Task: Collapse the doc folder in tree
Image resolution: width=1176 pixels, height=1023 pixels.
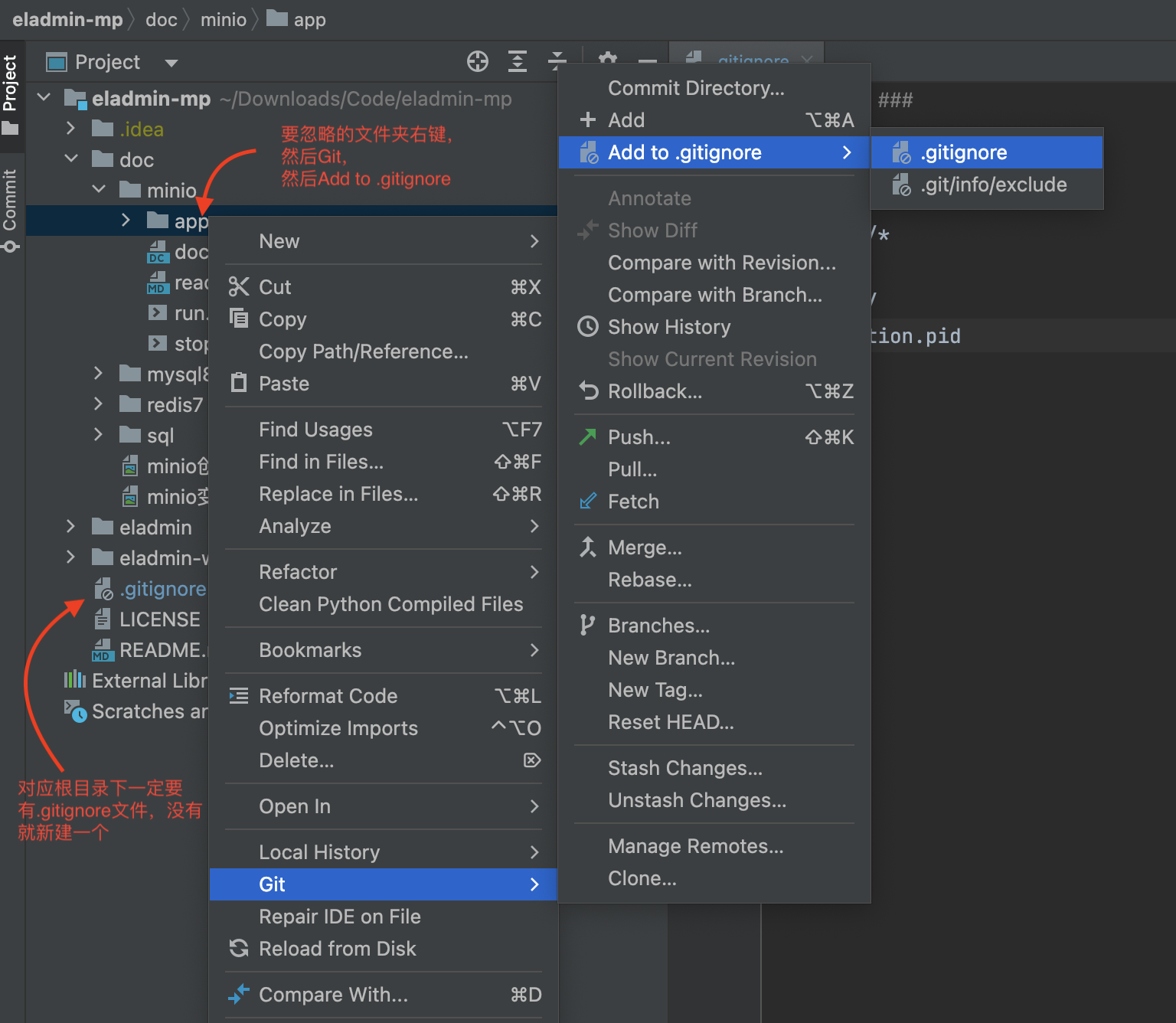Action: [x=70, y=159]
